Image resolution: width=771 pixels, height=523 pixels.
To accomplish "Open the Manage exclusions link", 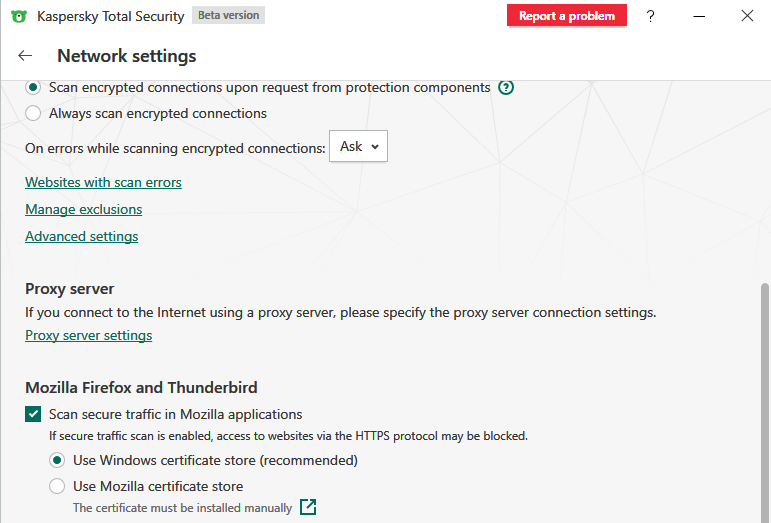I will coord(83,209).
